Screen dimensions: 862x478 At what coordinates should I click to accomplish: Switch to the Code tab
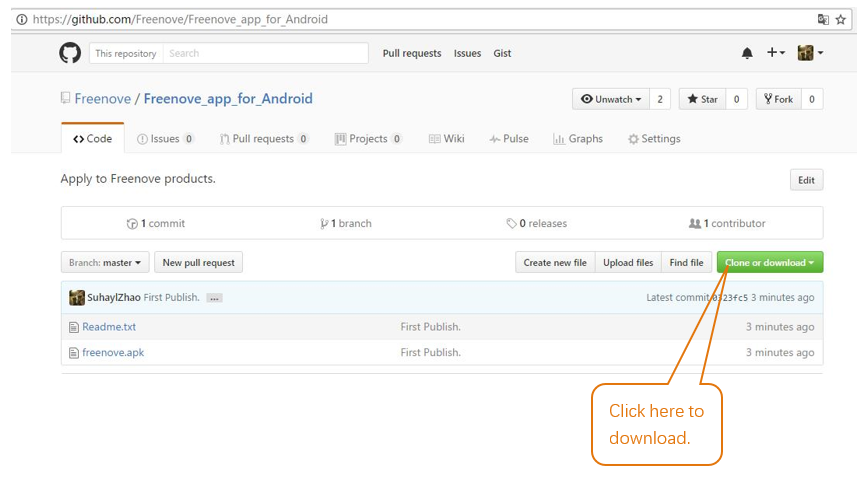pos(92,139)
